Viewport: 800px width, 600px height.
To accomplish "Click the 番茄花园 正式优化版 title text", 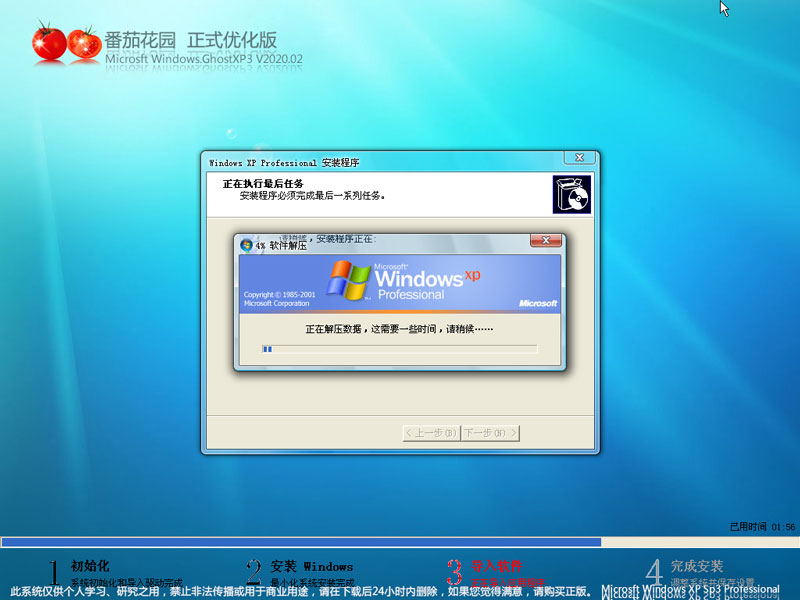I will (x=191, y=40).
